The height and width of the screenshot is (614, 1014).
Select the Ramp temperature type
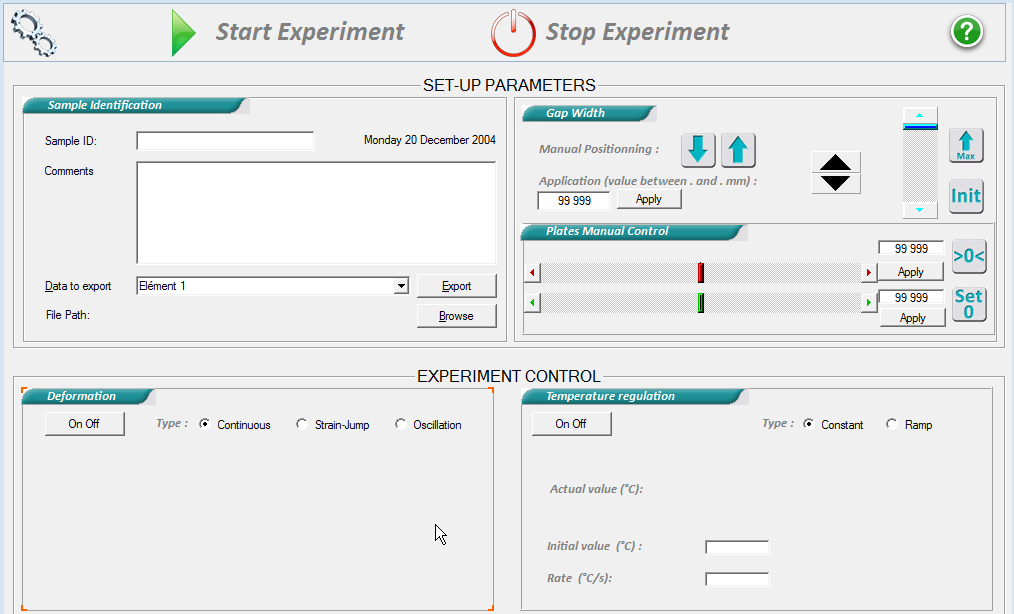(x=892, y=425)
